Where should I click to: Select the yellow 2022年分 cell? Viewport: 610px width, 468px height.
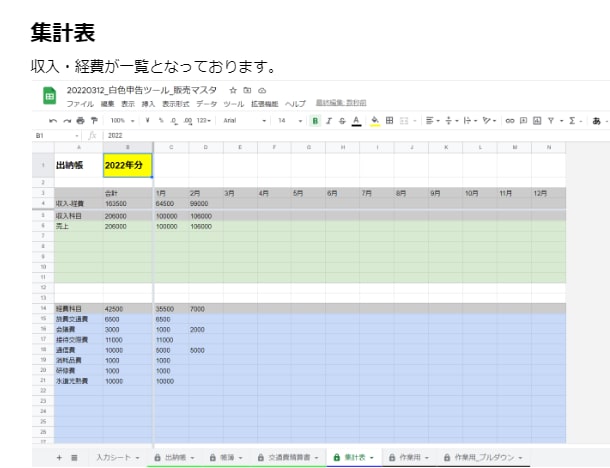[128, 165]
